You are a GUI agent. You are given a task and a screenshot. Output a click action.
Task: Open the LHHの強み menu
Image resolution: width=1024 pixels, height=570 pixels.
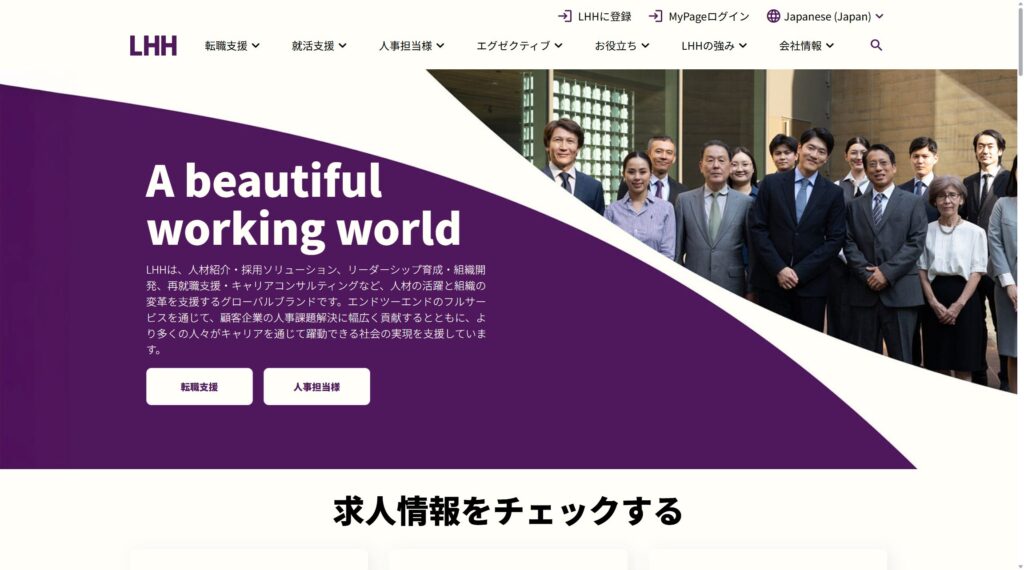coord(714,46)
